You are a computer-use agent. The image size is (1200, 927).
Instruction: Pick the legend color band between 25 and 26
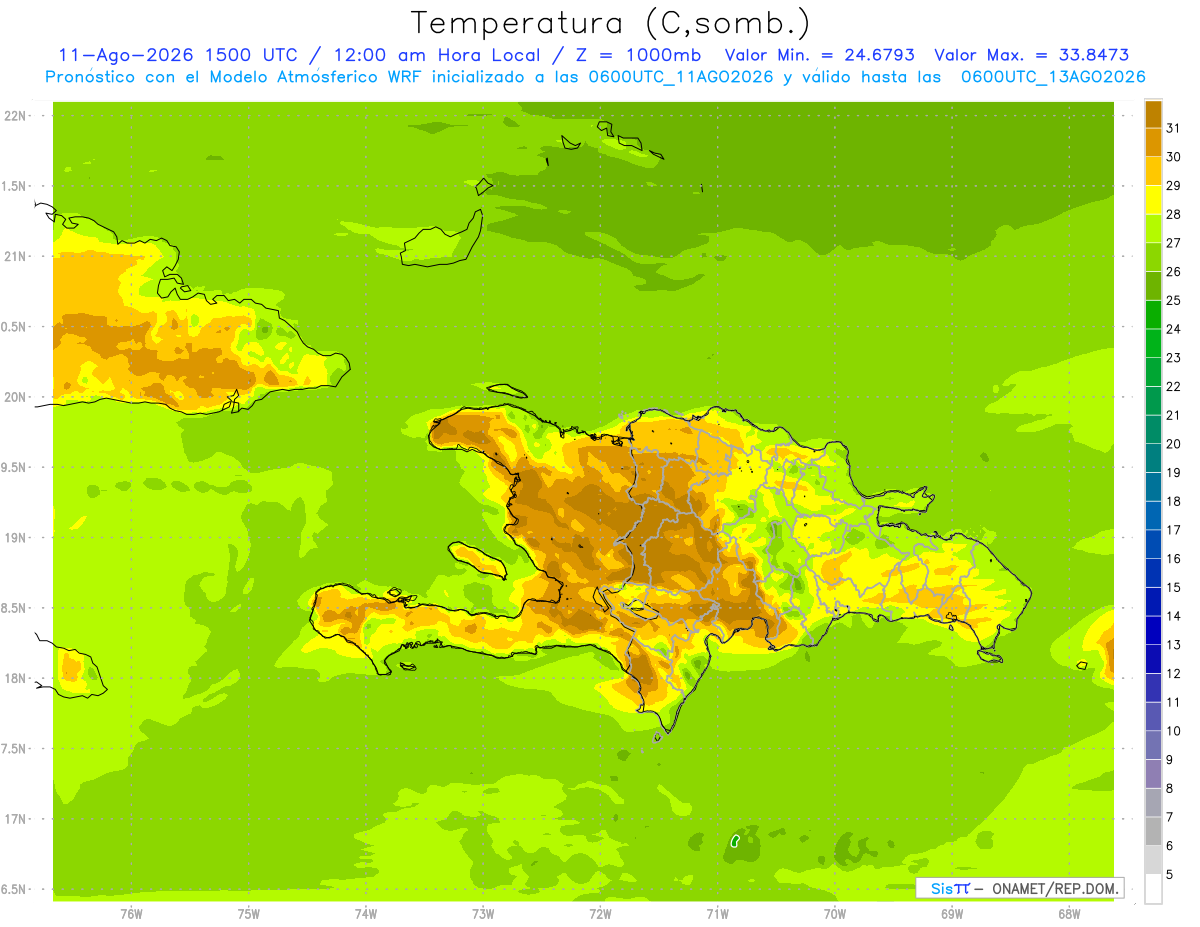click(1153, 286)
